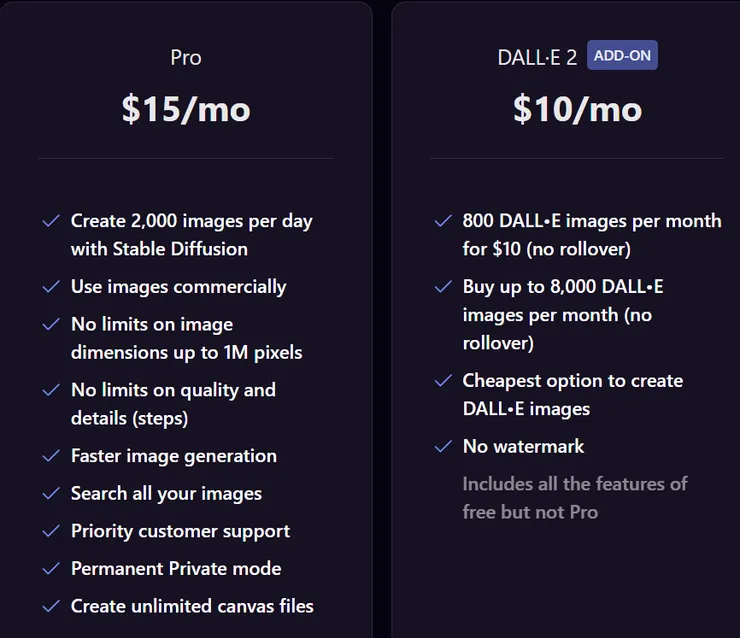Click the ADD-ON badge next to DALL·E 2
Image resolution: width=740 pixels, height=638 pixels.
click(622, 56)
